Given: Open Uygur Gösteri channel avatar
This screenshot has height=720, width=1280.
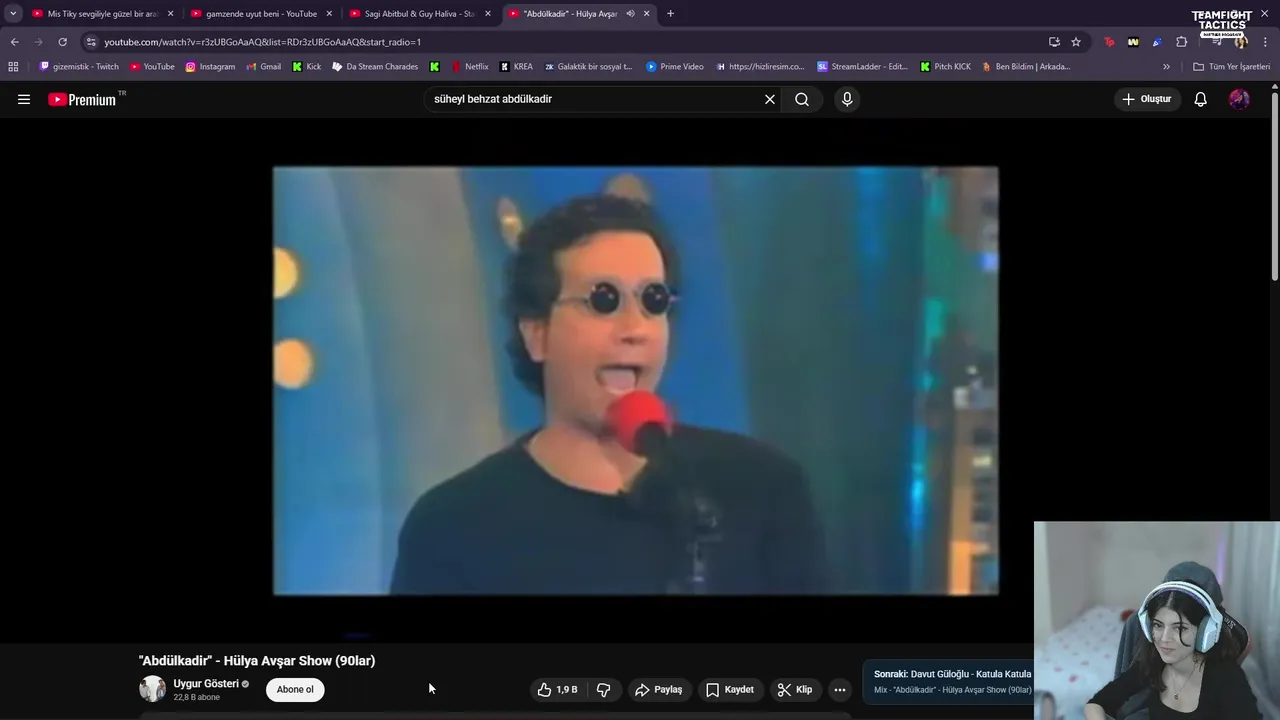Looking at the screenshot, I should [x=152, y=688].
